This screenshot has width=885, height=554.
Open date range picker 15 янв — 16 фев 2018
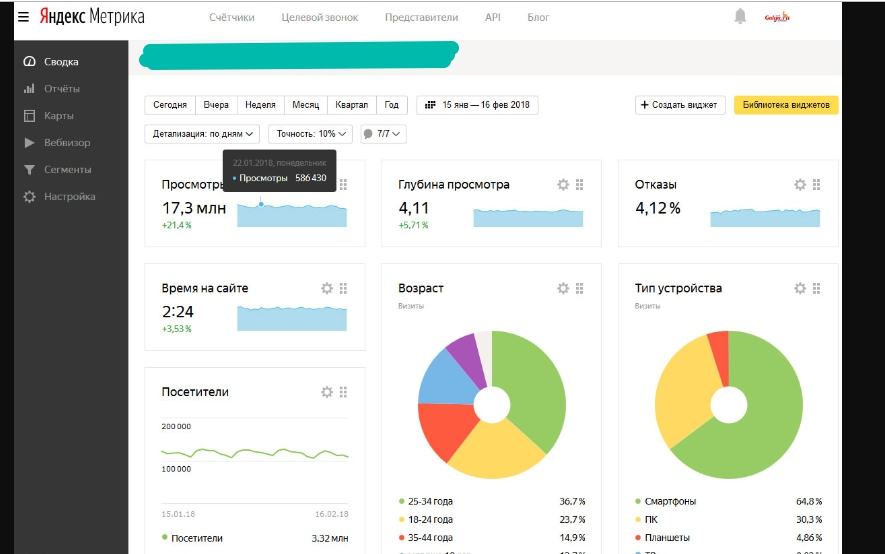pyautogui.click(x=477, y=105)
